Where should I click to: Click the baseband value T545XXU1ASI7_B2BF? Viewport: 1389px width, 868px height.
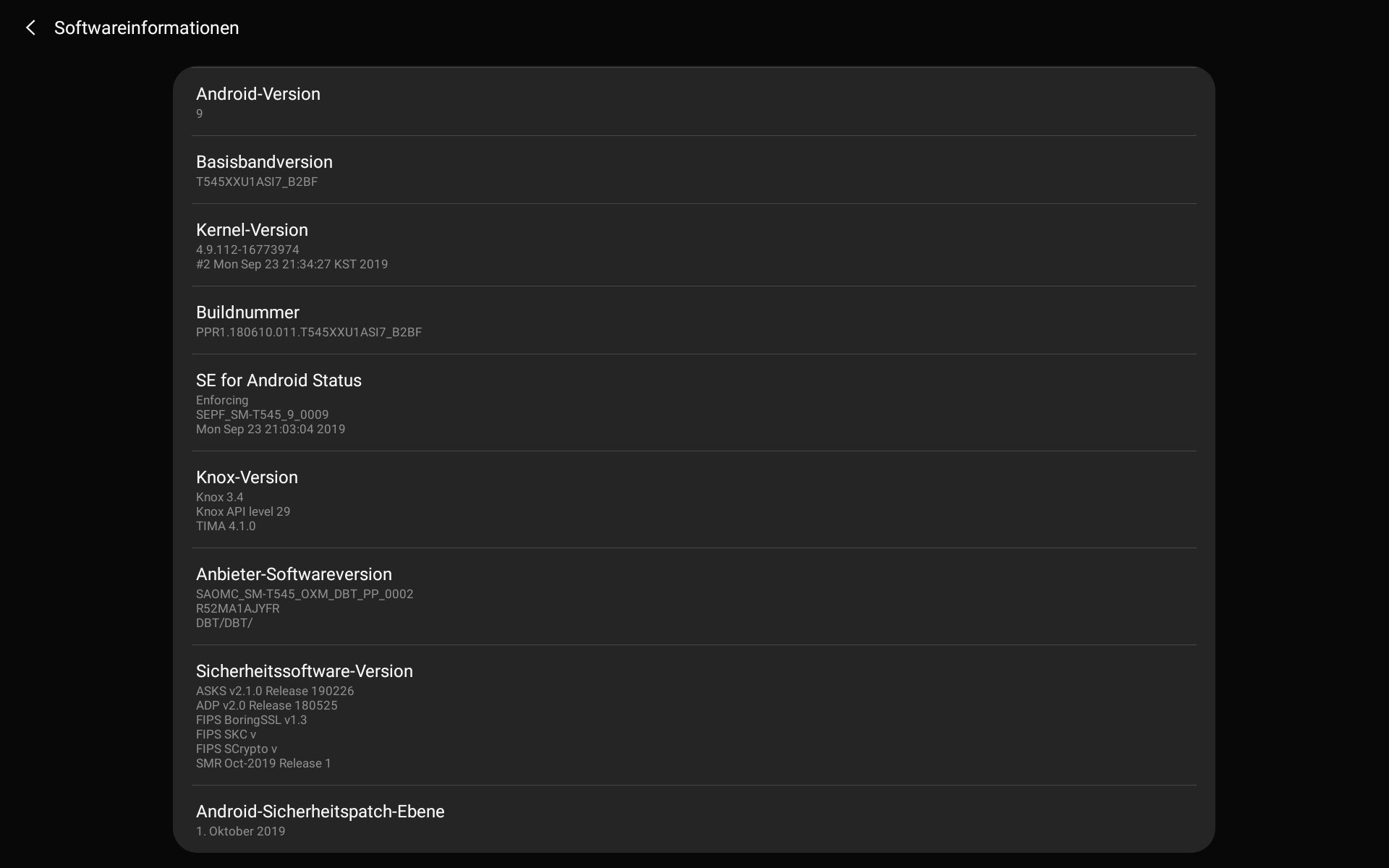click(257, 182)
